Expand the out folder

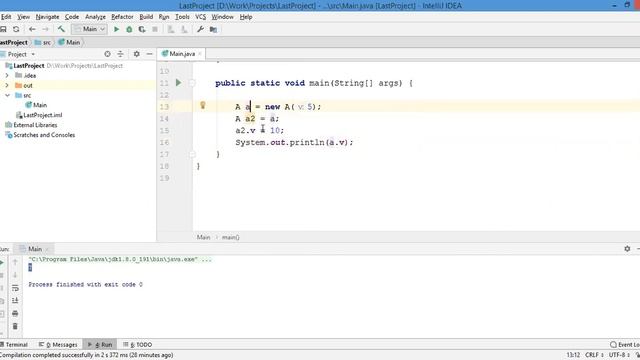[7, 85]
